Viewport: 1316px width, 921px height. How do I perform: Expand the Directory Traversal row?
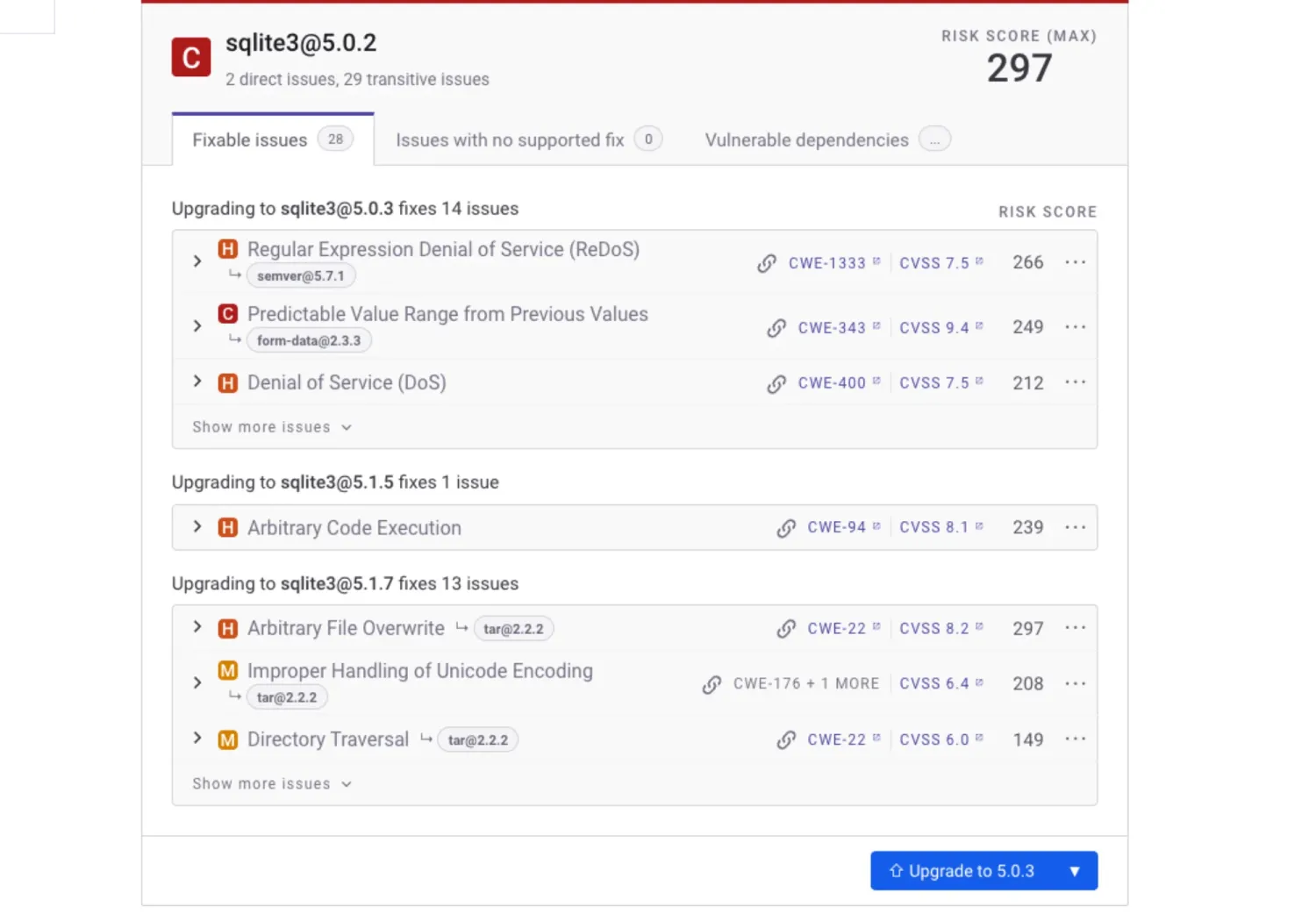point(197,739)
